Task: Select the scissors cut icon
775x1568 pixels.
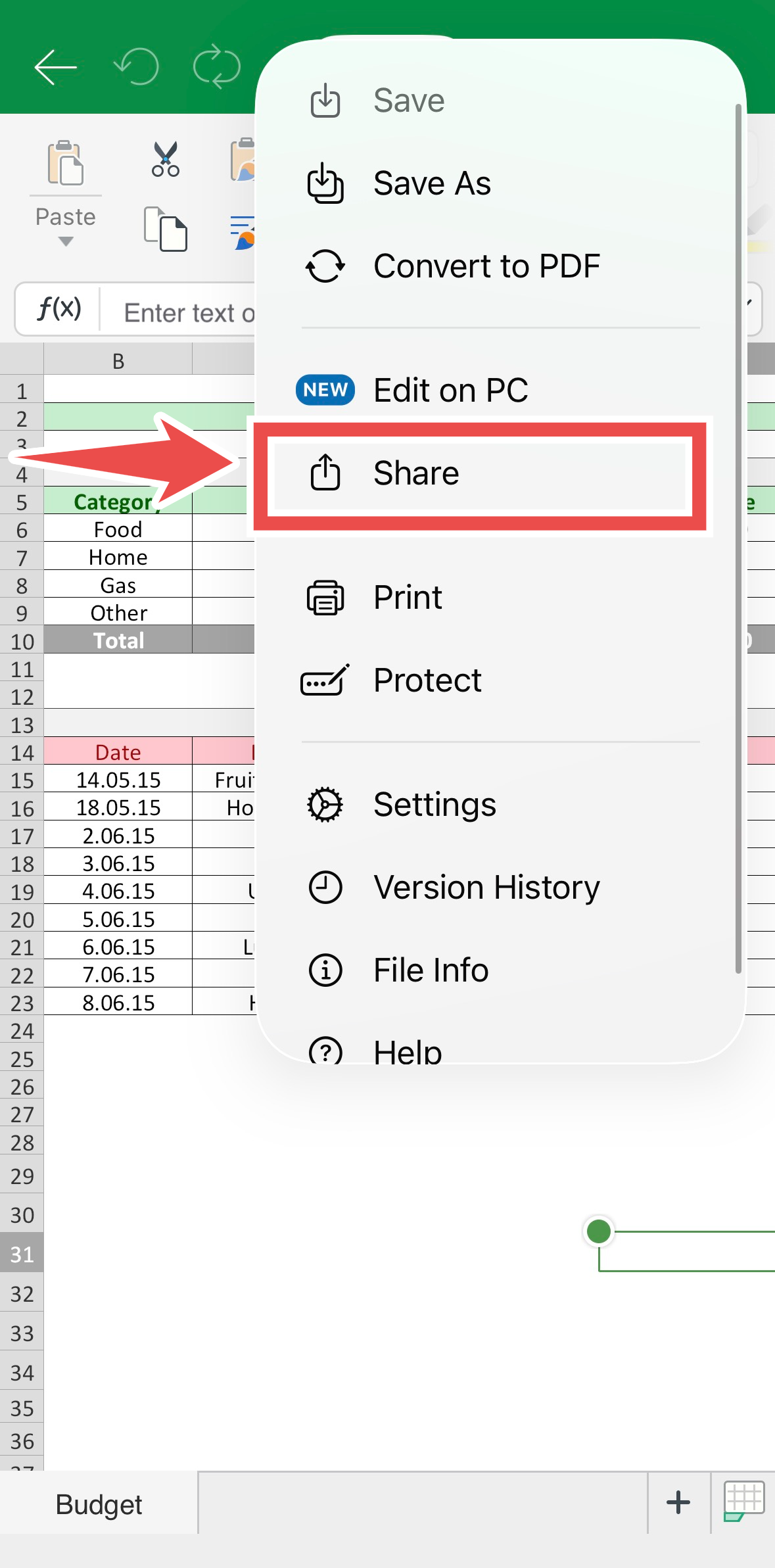Action: click(x=166, y=159)
